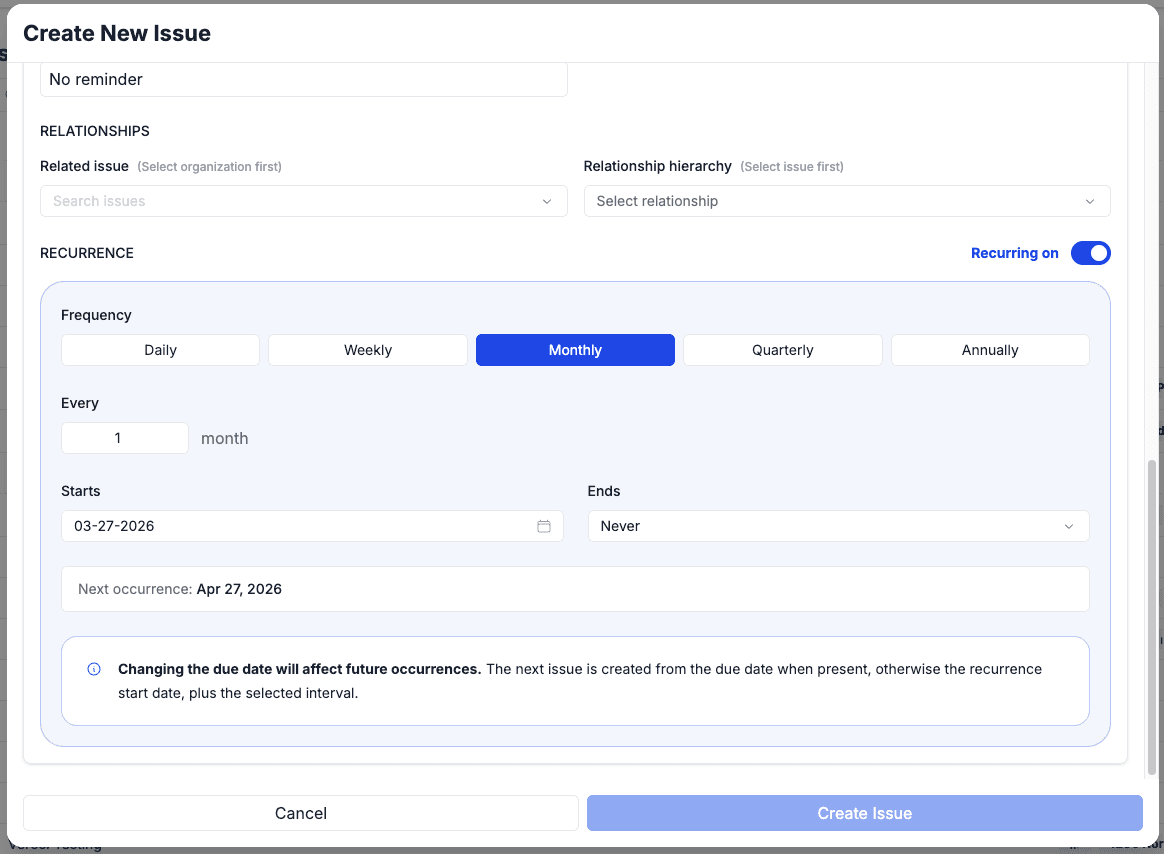Click the No reminder field
This screenshot has height=854, width=1164.
coord(303,79)
